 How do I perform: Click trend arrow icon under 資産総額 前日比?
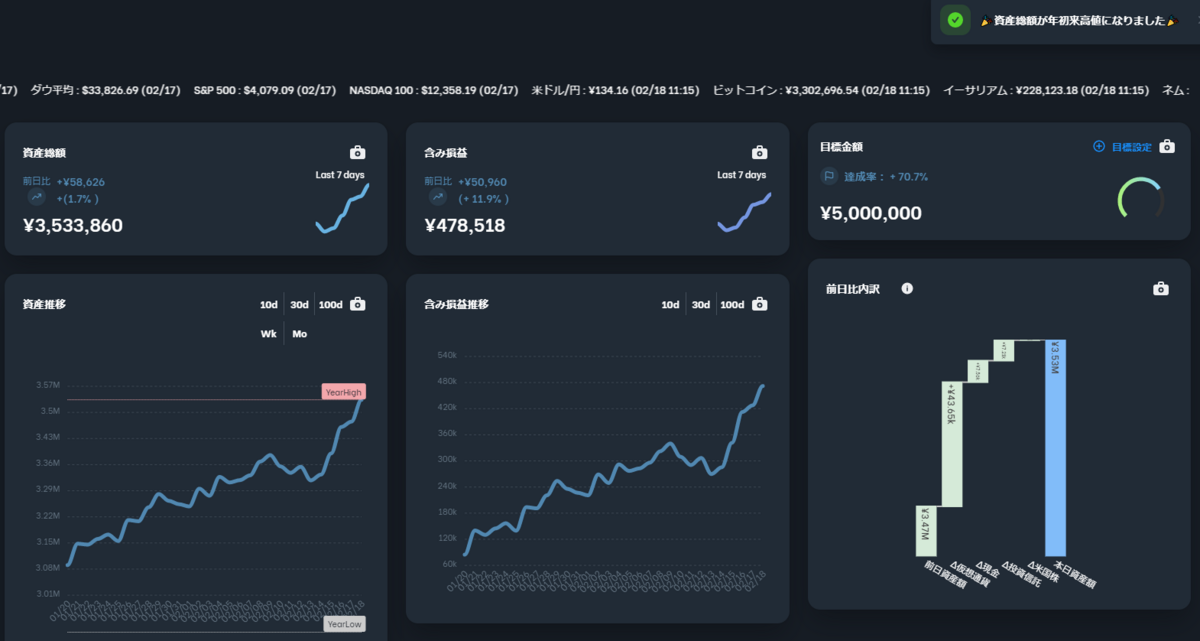pyautogui.click(x=37, y=198)
